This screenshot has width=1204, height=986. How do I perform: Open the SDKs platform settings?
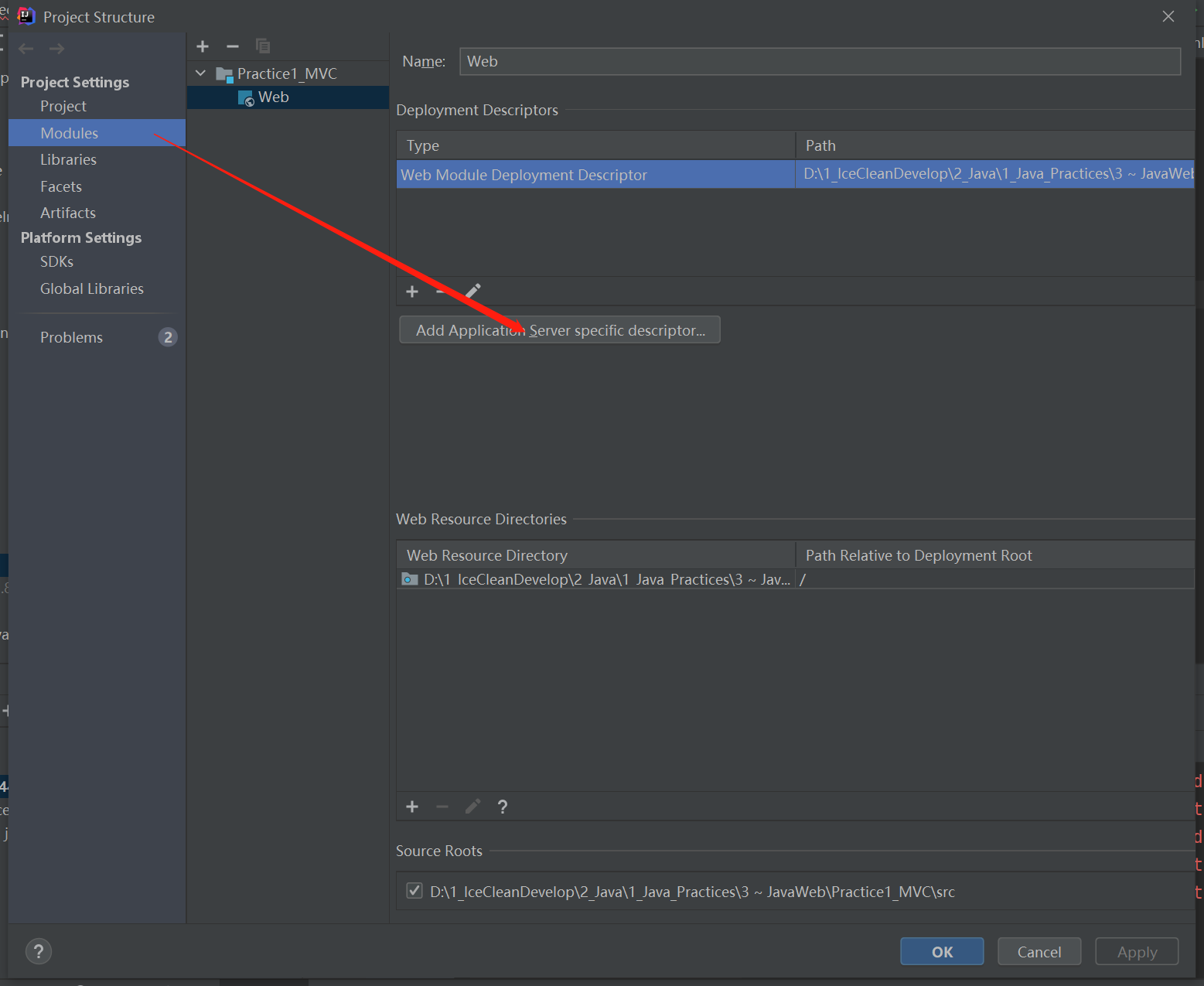click(x=56, y=261)
